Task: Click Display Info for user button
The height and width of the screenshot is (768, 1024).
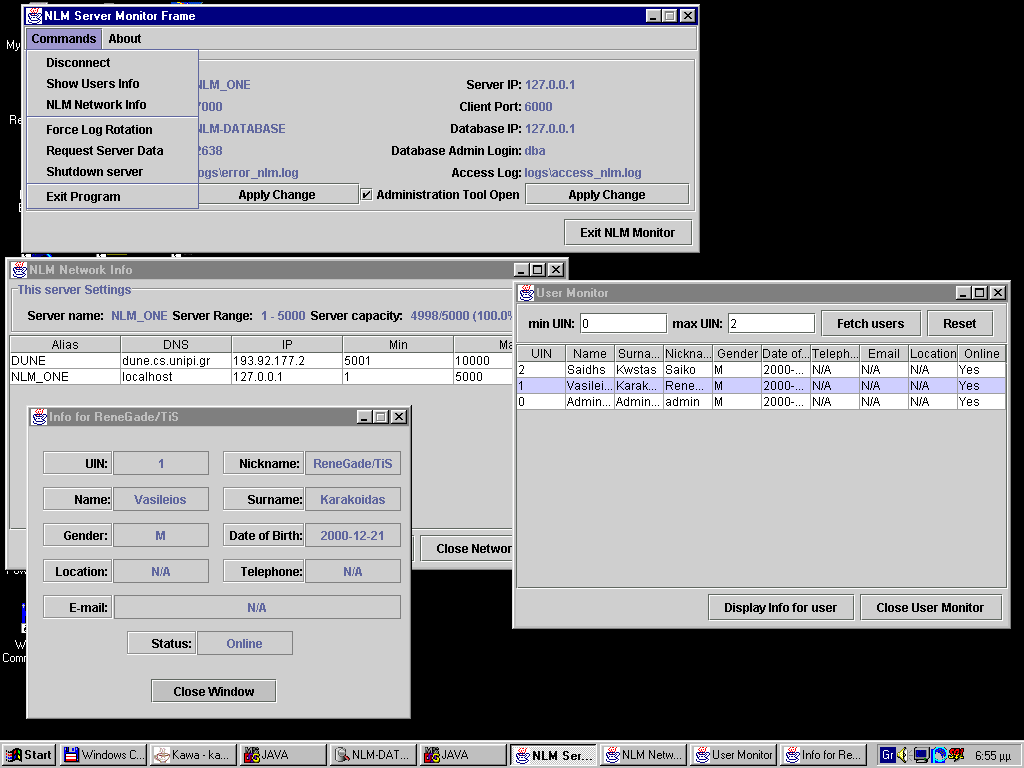Action: [x=780, y=607]
